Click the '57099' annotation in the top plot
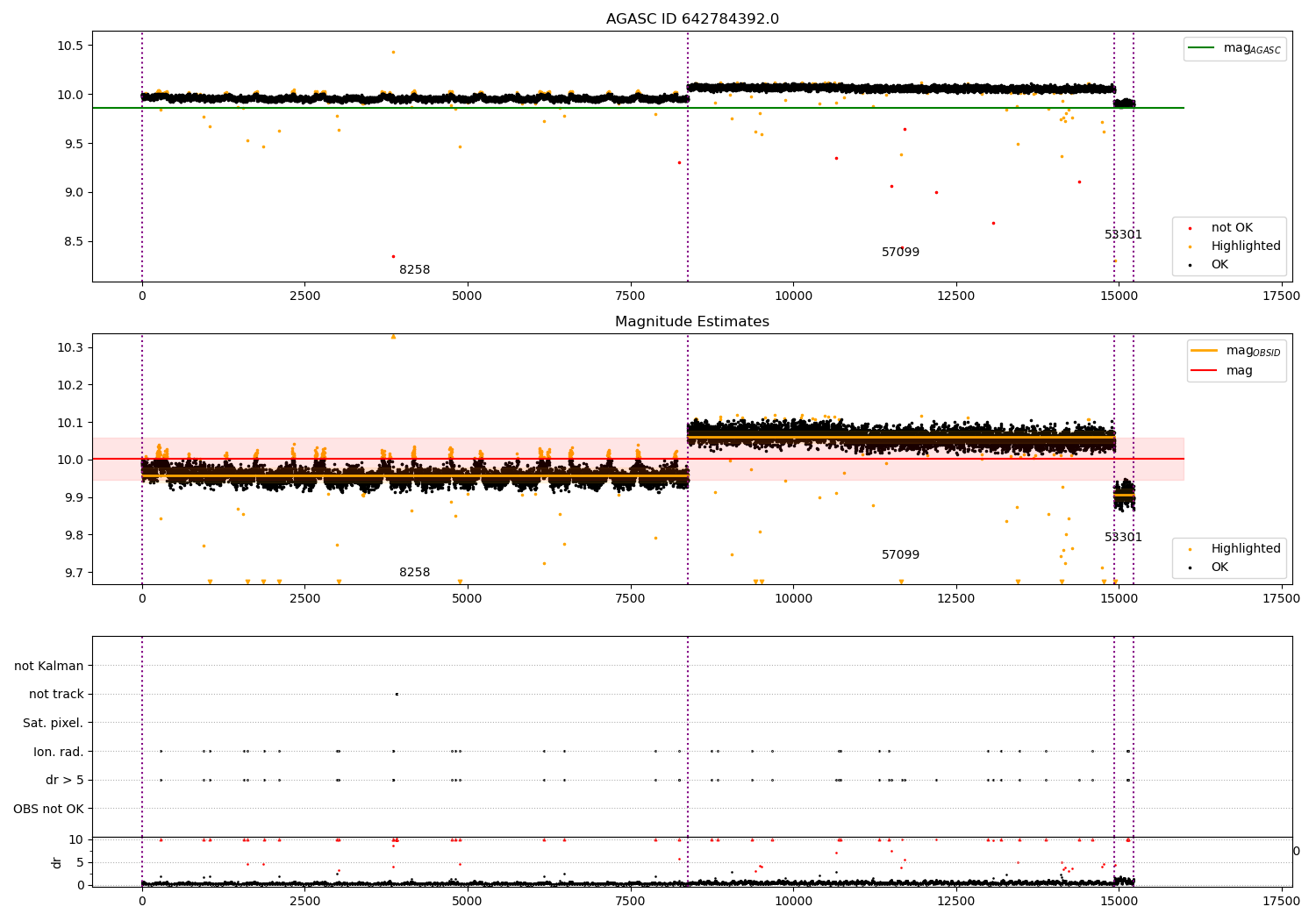Screen dimensions: 1316x921 point(901,253)
